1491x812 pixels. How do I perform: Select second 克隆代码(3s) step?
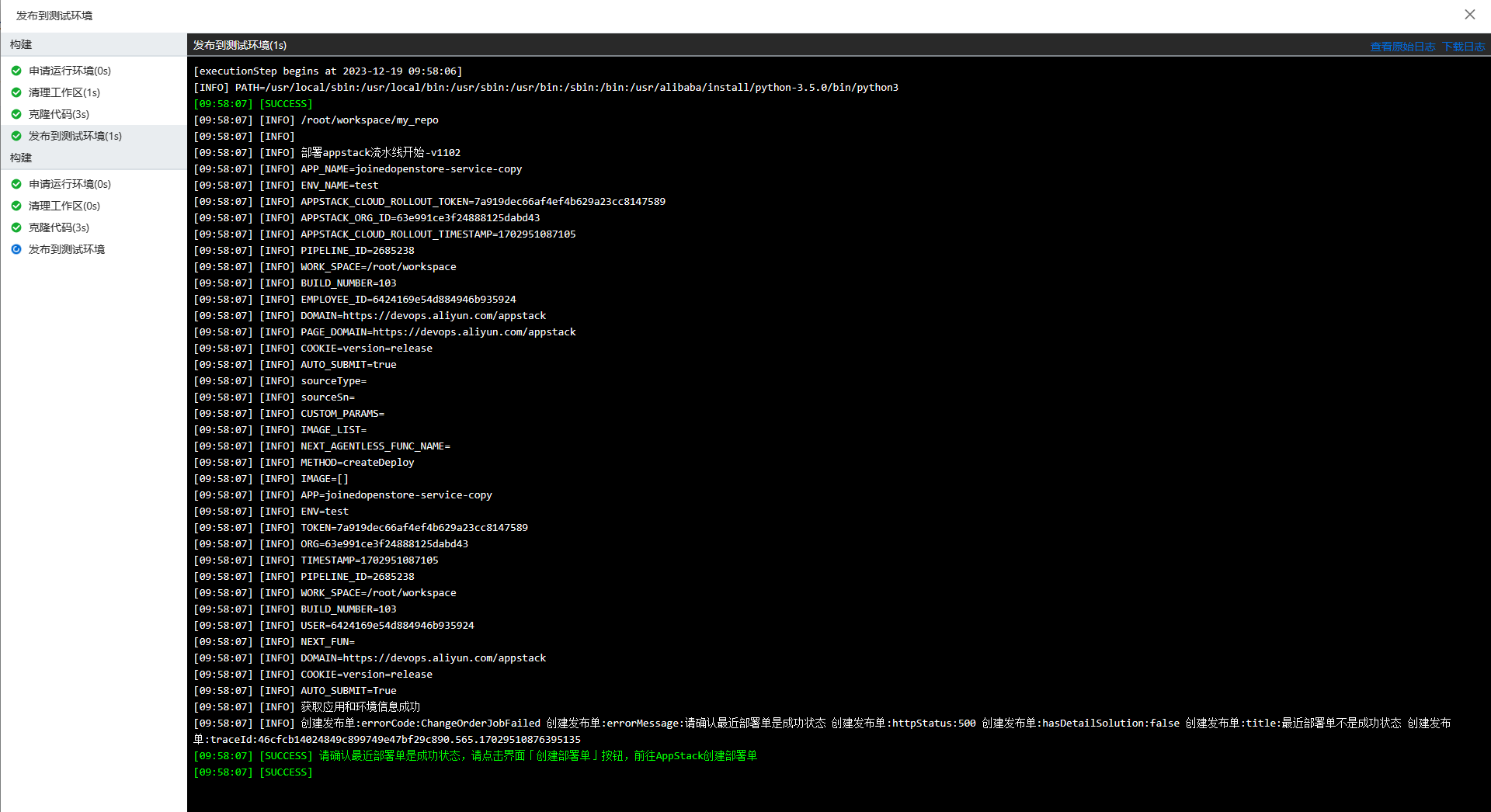59,227
